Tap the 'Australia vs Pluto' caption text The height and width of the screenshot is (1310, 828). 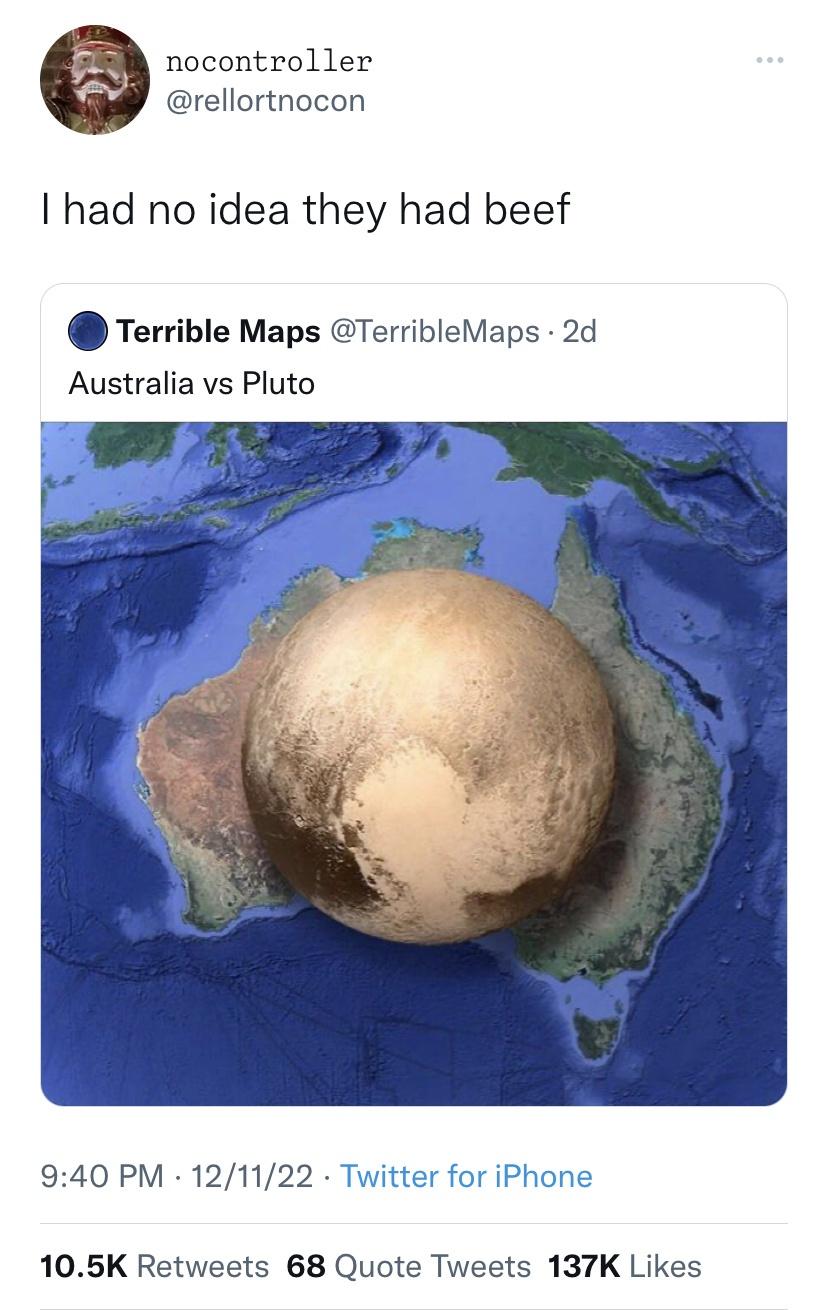pyautogui.click(x=191, y=382)
